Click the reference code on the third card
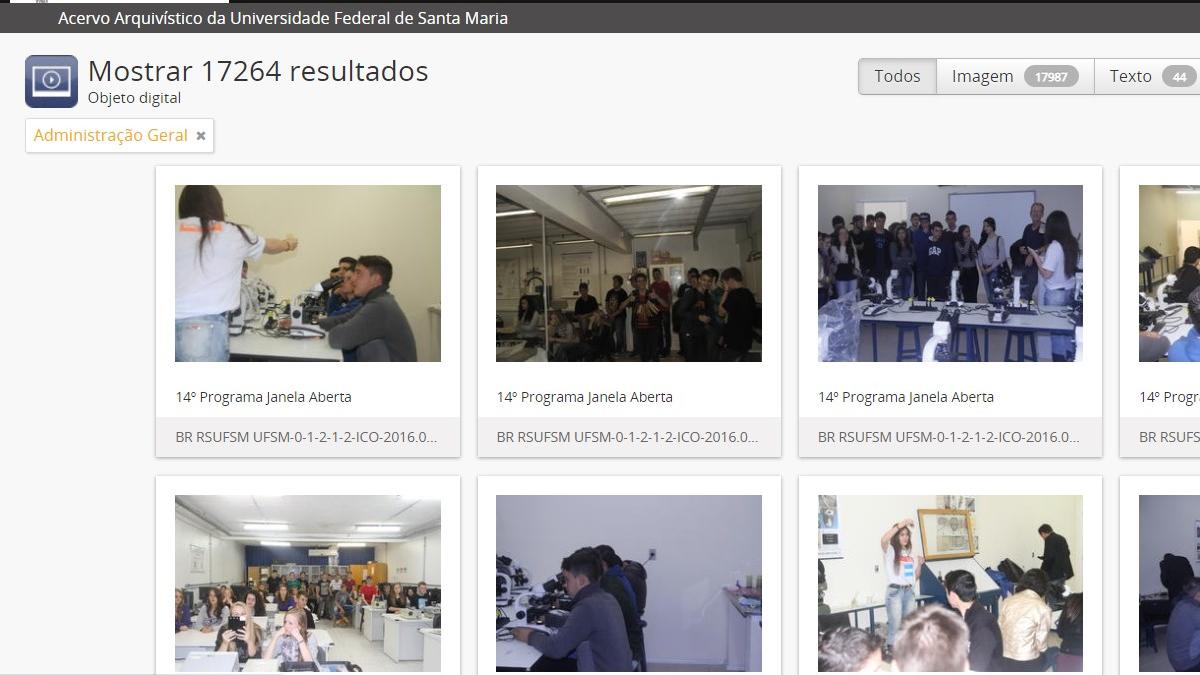The width and height of the screenshot is (1200, 675). tap(948, 437)
